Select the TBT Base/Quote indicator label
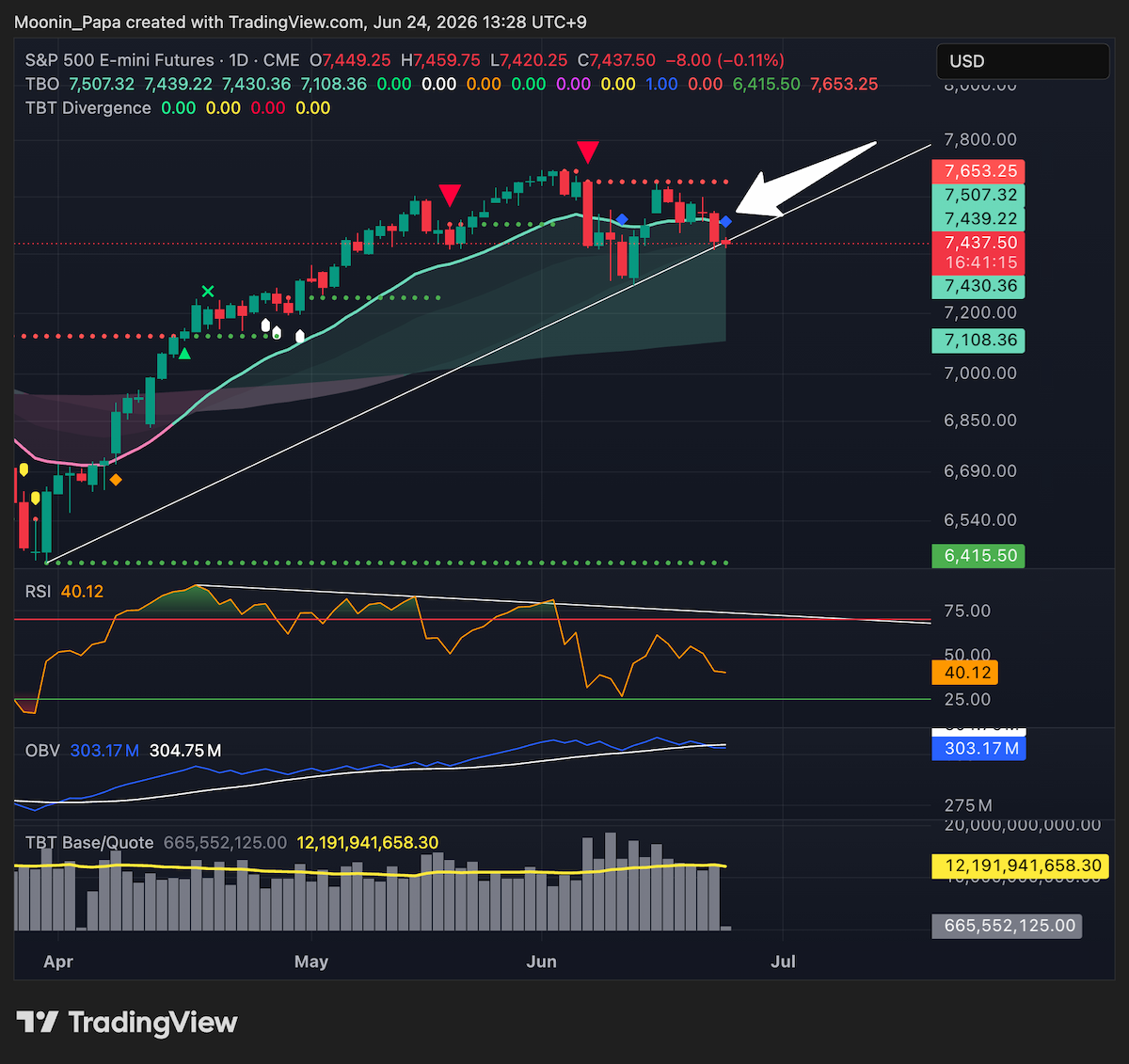 (x=89, y=842)
